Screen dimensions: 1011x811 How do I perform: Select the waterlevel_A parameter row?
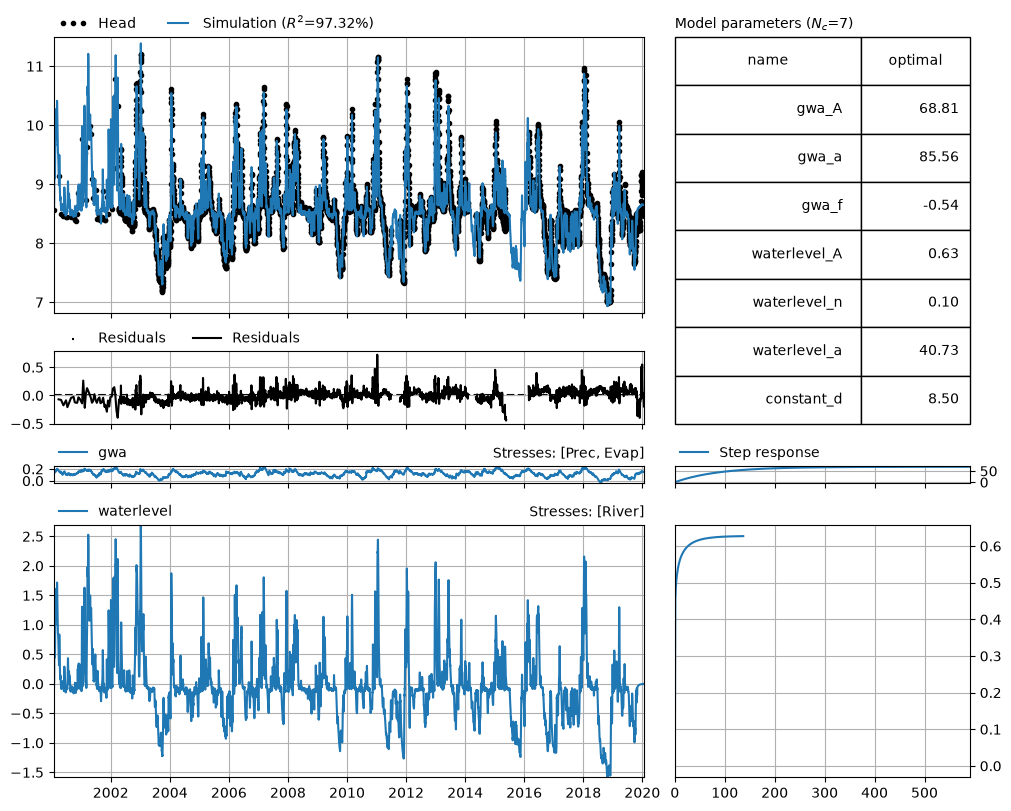click(823, 255)
